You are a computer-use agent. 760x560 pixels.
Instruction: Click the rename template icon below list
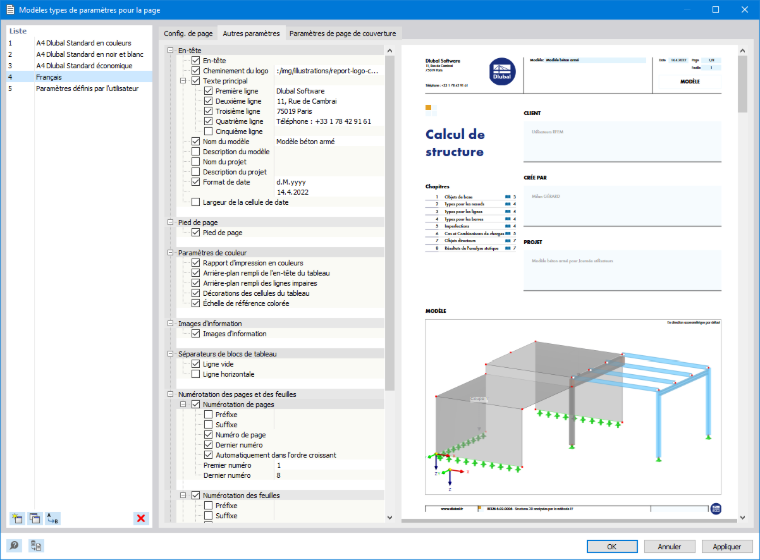[x=52, y=518]
